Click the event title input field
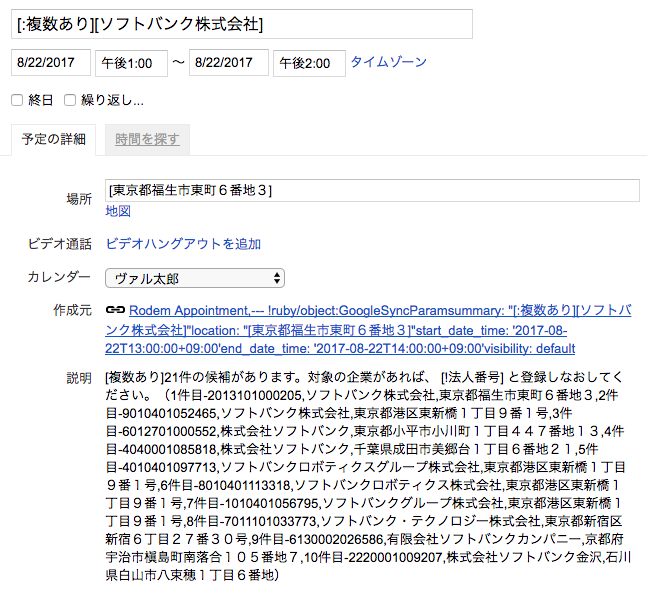 click(x=241, y=24)
